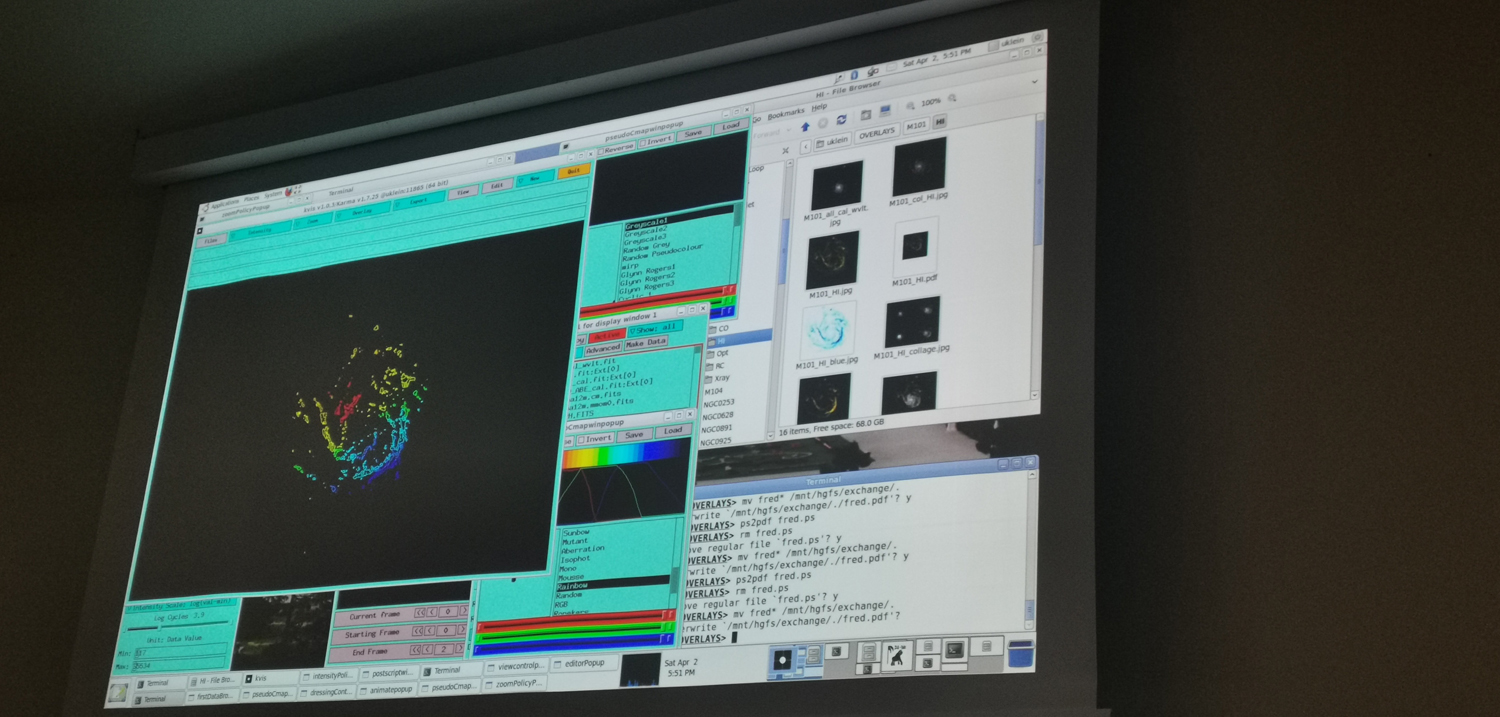The height and width of the screenshot is (717, 1500).
Task: Switch to animatepopup in the taskbar
Action: click(x=387, y=689)
